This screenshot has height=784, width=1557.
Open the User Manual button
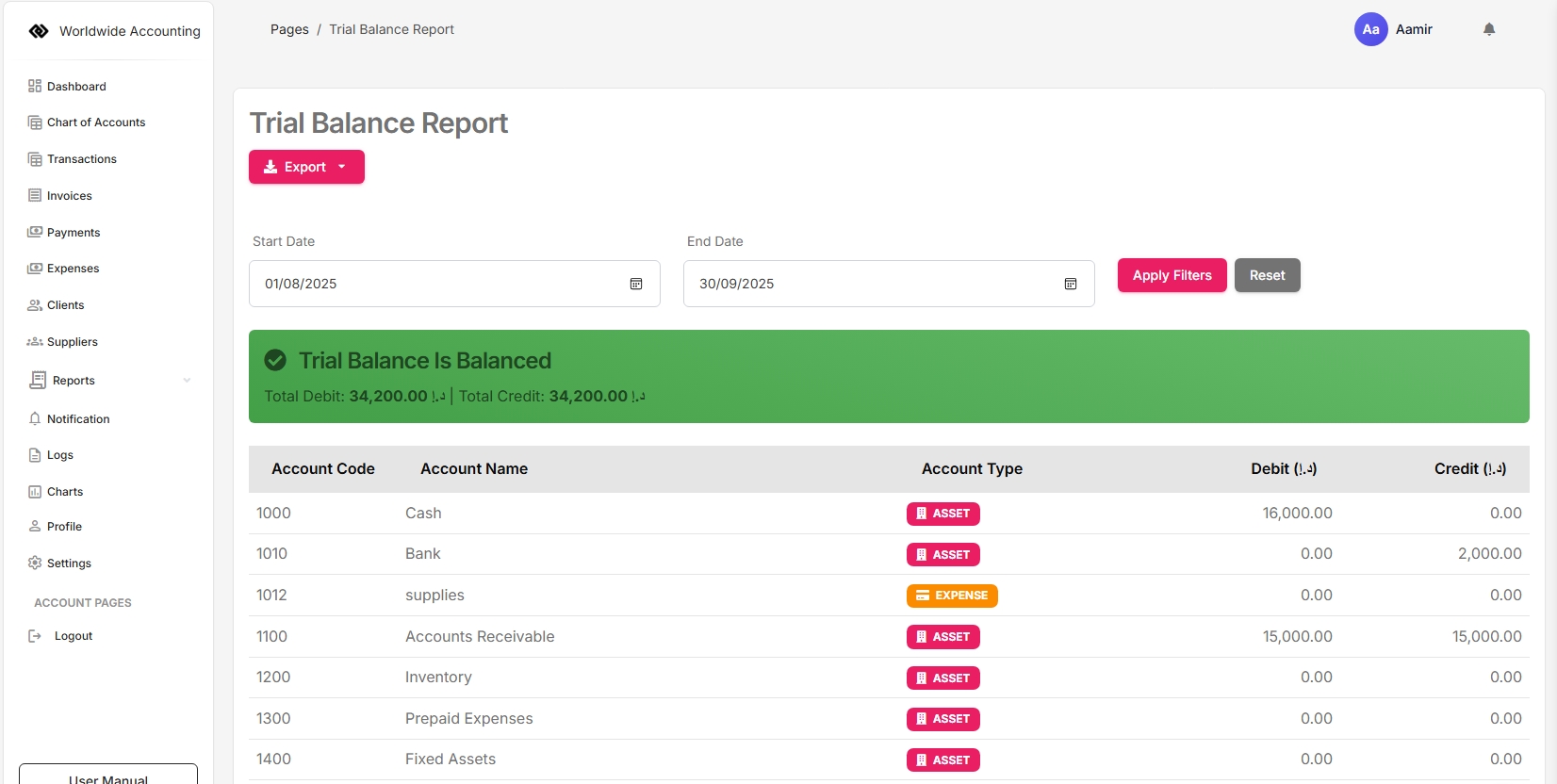pyautogui.click(x=108, y=776)
